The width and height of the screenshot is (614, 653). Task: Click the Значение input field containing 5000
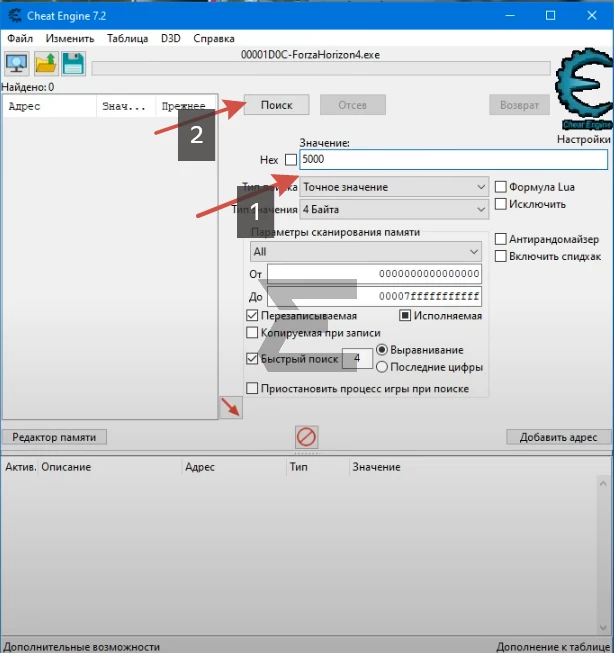(x=453, y=160)
